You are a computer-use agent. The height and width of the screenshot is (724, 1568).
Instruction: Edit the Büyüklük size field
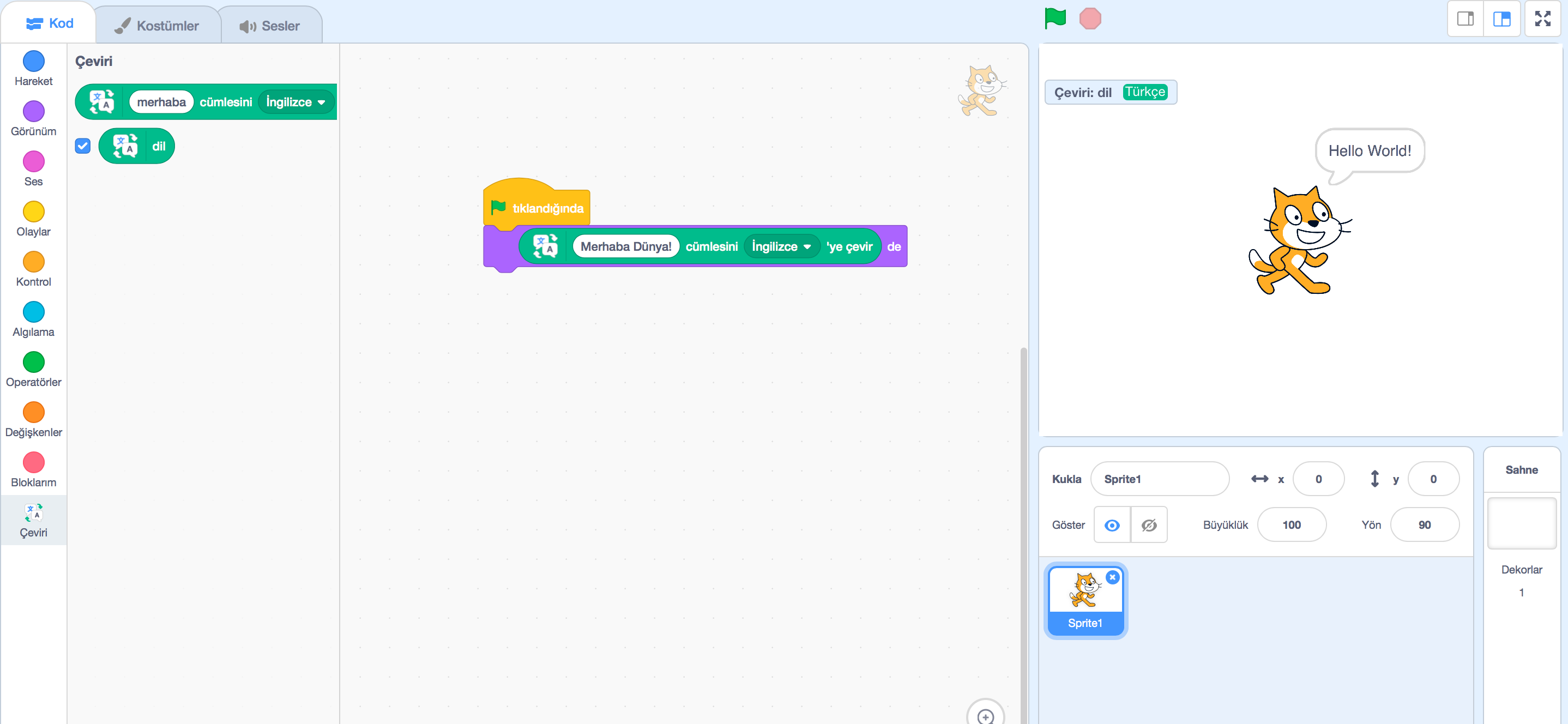1291,525
